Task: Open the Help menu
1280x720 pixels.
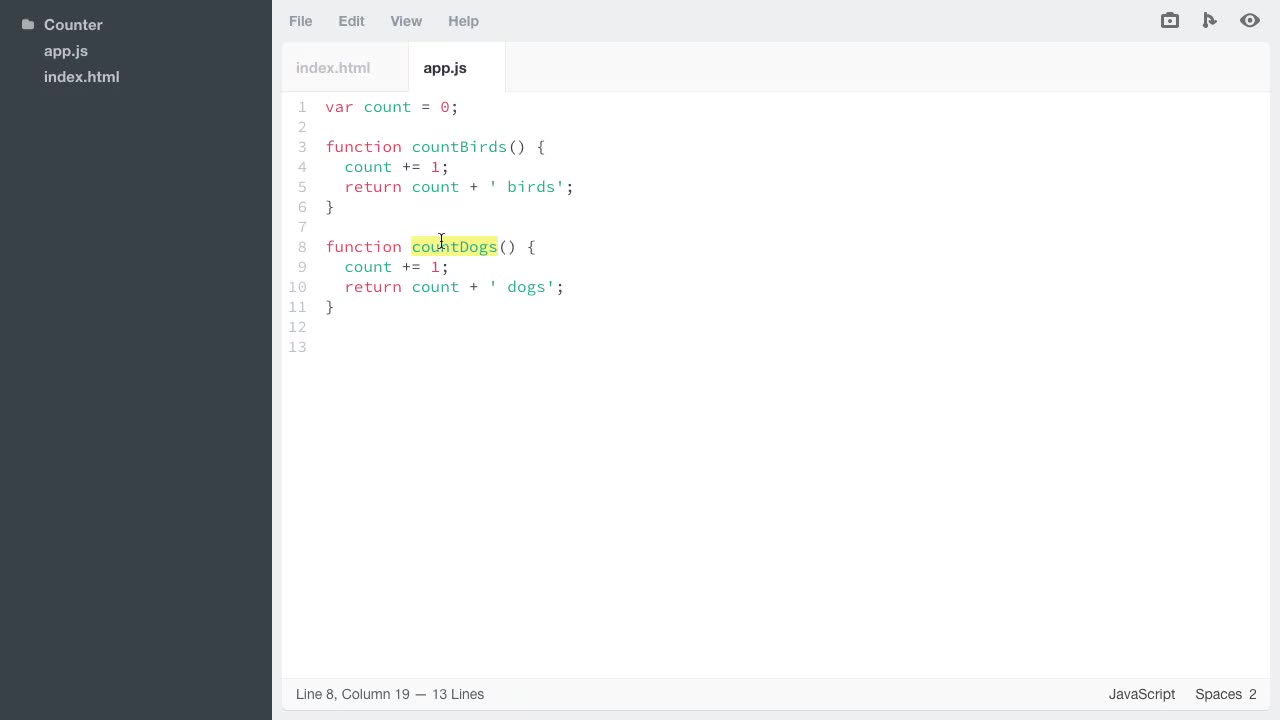Action: (x=463, y=21)
